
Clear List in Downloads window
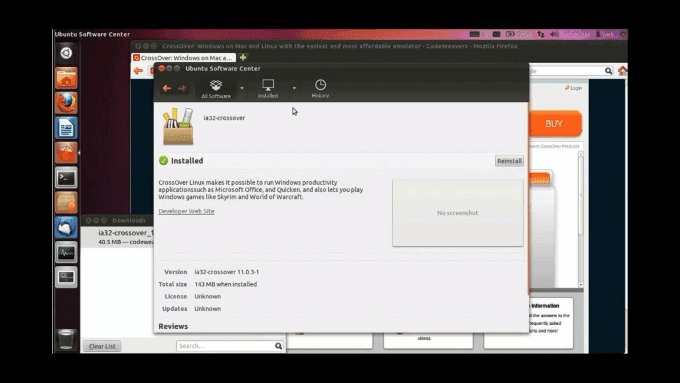(102, 346)
